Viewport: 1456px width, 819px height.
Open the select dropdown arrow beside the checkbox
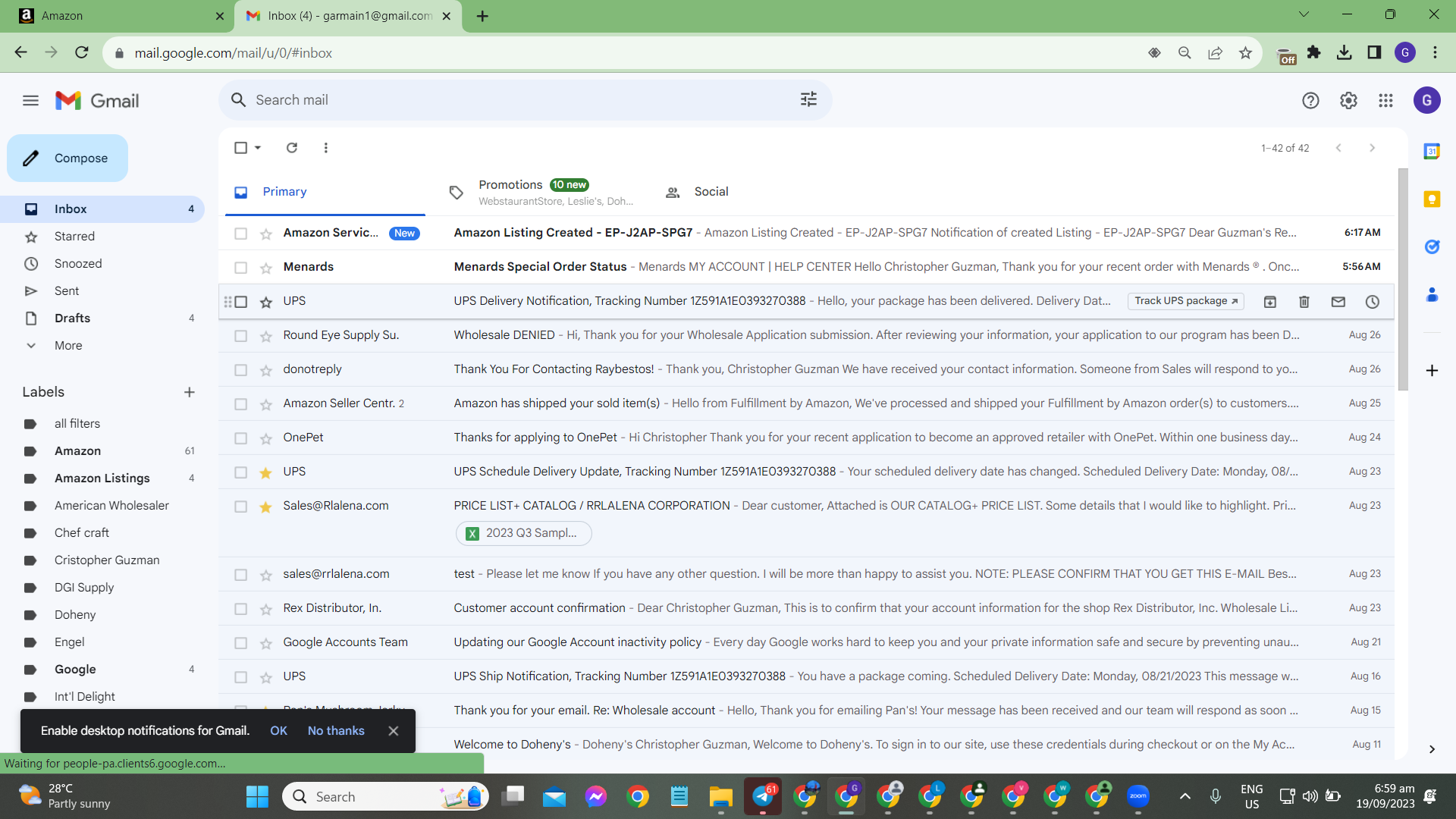point(258,148)
